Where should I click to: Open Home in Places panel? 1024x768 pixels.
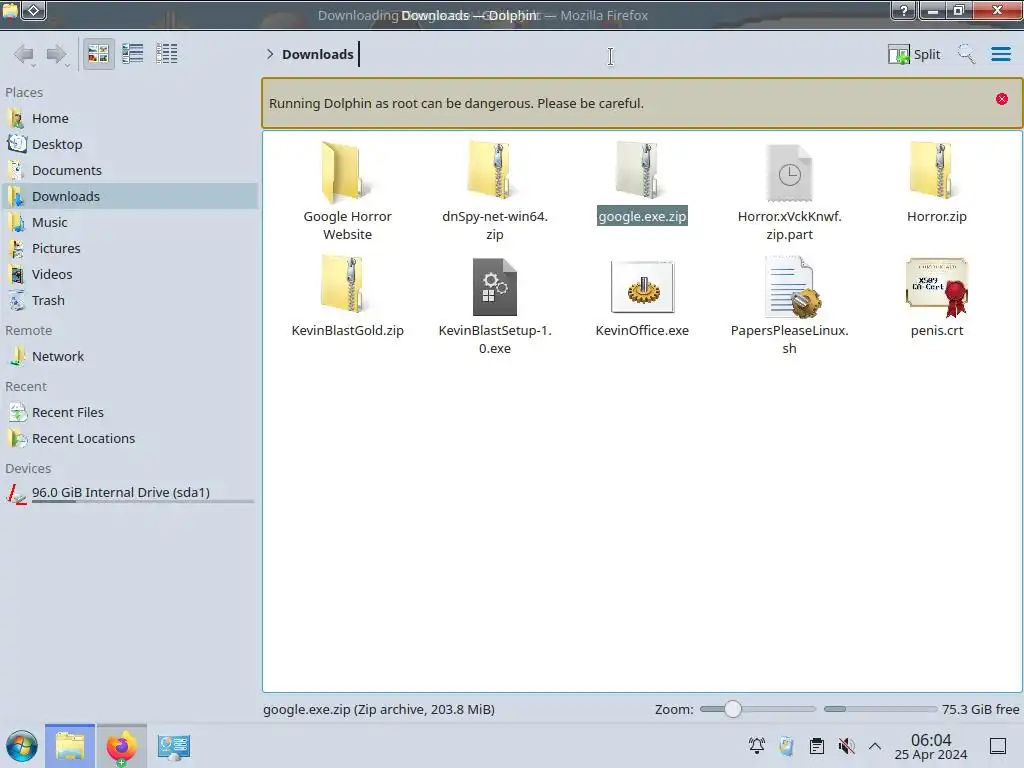pyautogui.click(x=129, y=118)
